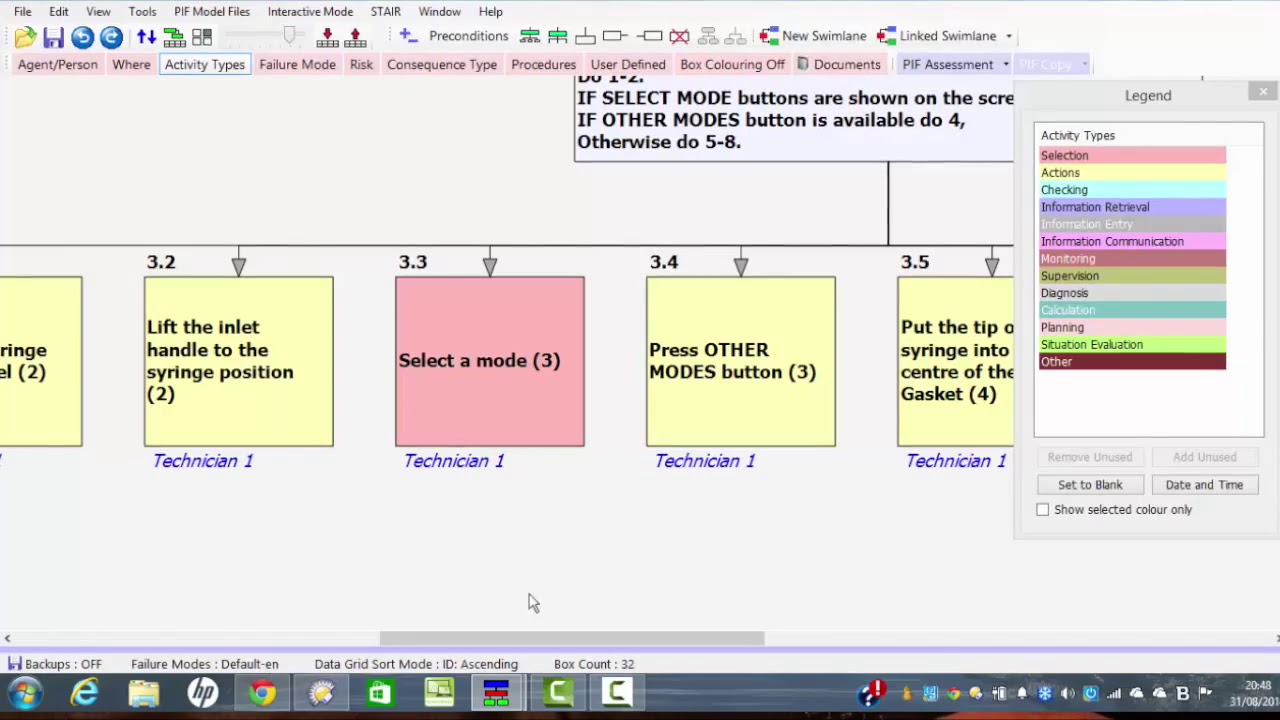
Task: Open the Documents button
Action: (x=838, y=65)
